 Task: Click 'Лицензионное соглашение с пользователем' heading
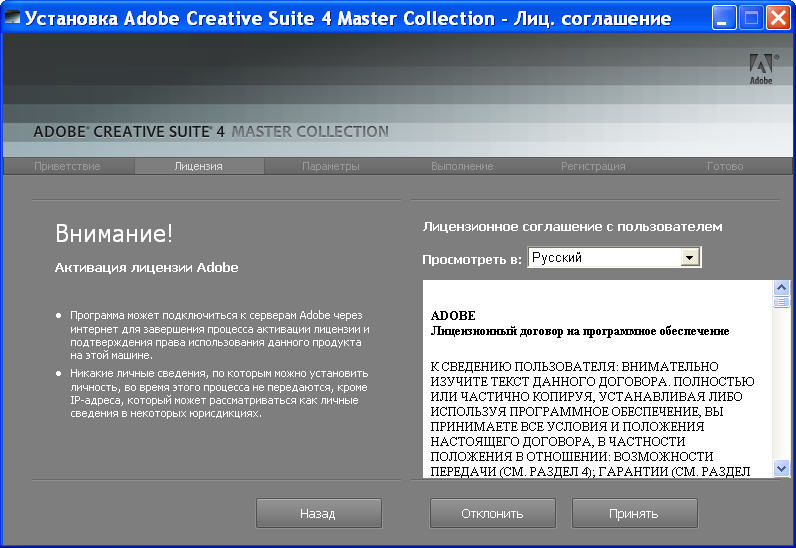[572, 227]
